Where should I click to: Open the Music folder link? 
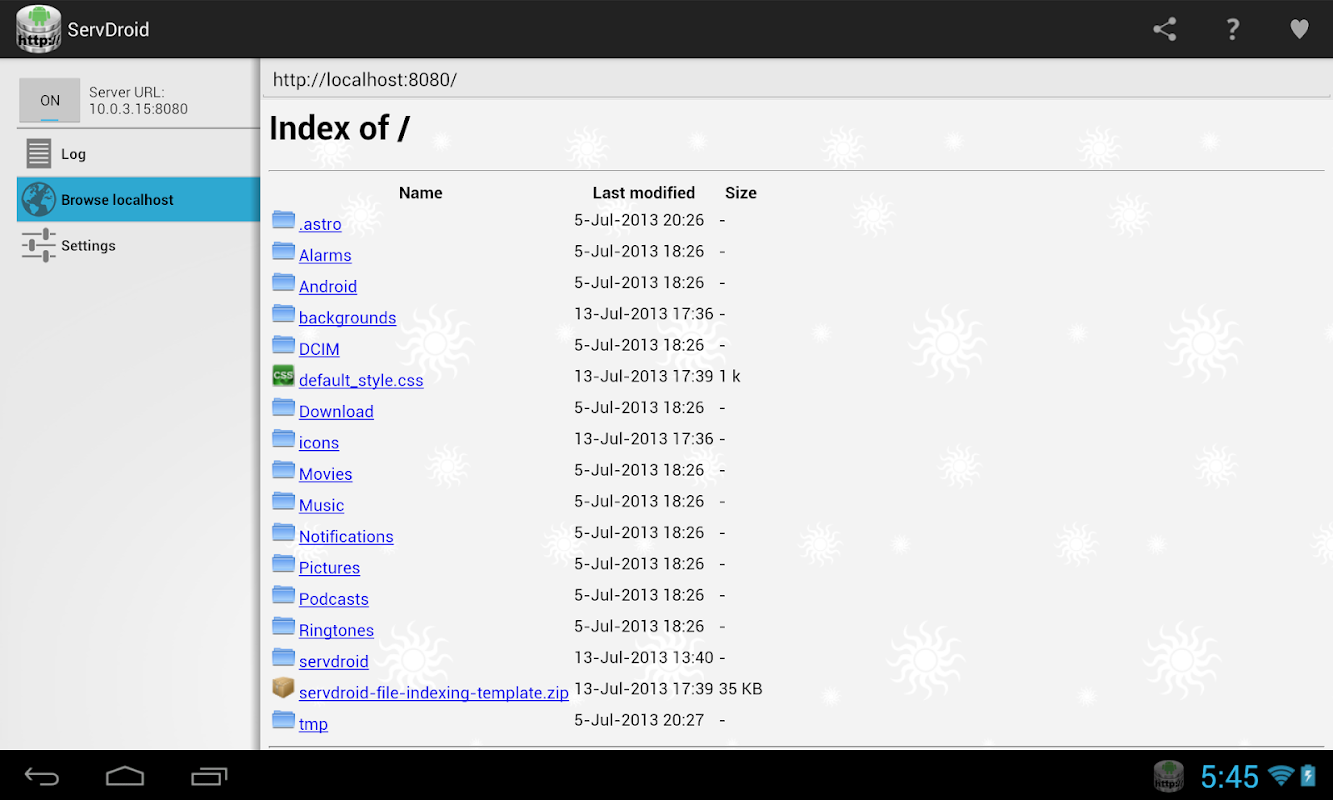(x=321, y=505)
